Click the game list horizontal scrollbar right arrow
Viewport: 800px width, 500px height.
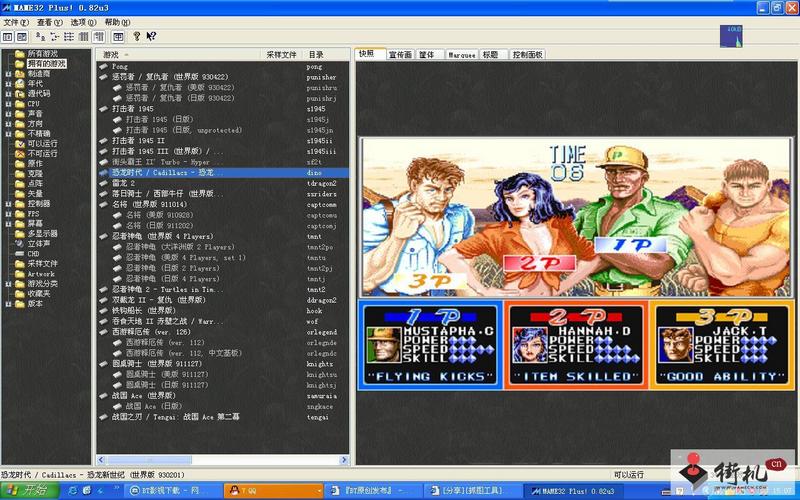click(345, 461)
